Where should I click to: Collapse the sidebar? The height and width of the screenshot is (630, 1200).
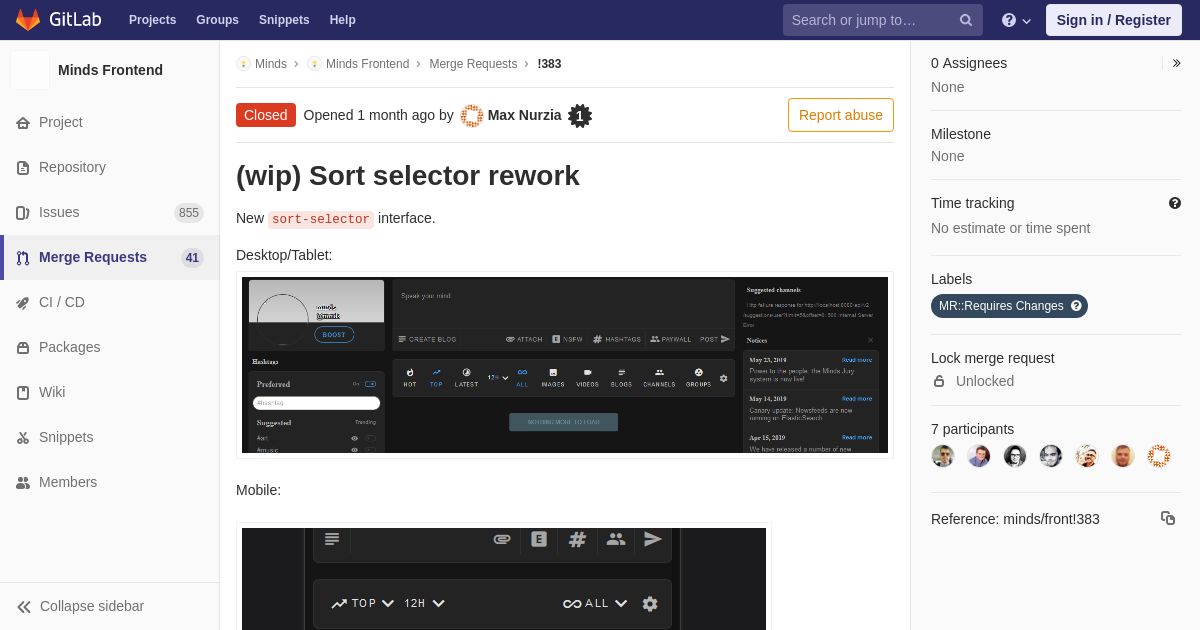(110, 606)
